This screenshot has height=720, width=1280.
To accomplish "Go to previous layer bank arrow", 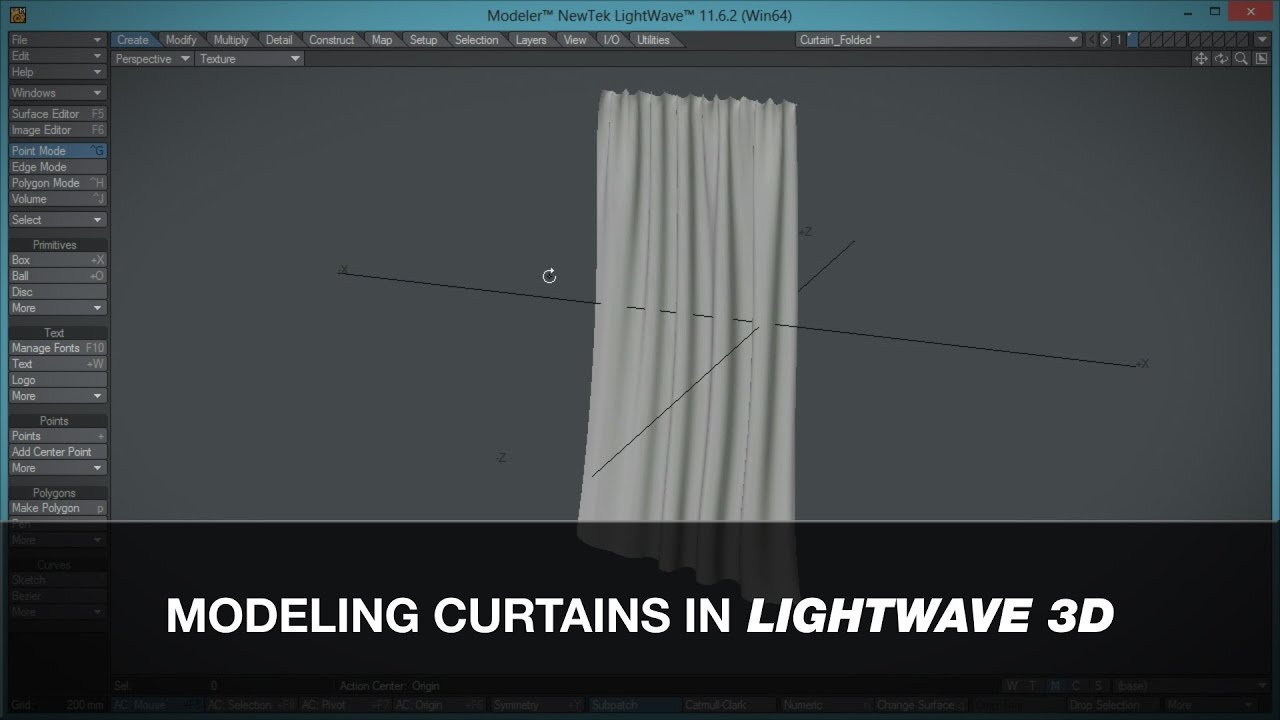I will coord(1092,40).
